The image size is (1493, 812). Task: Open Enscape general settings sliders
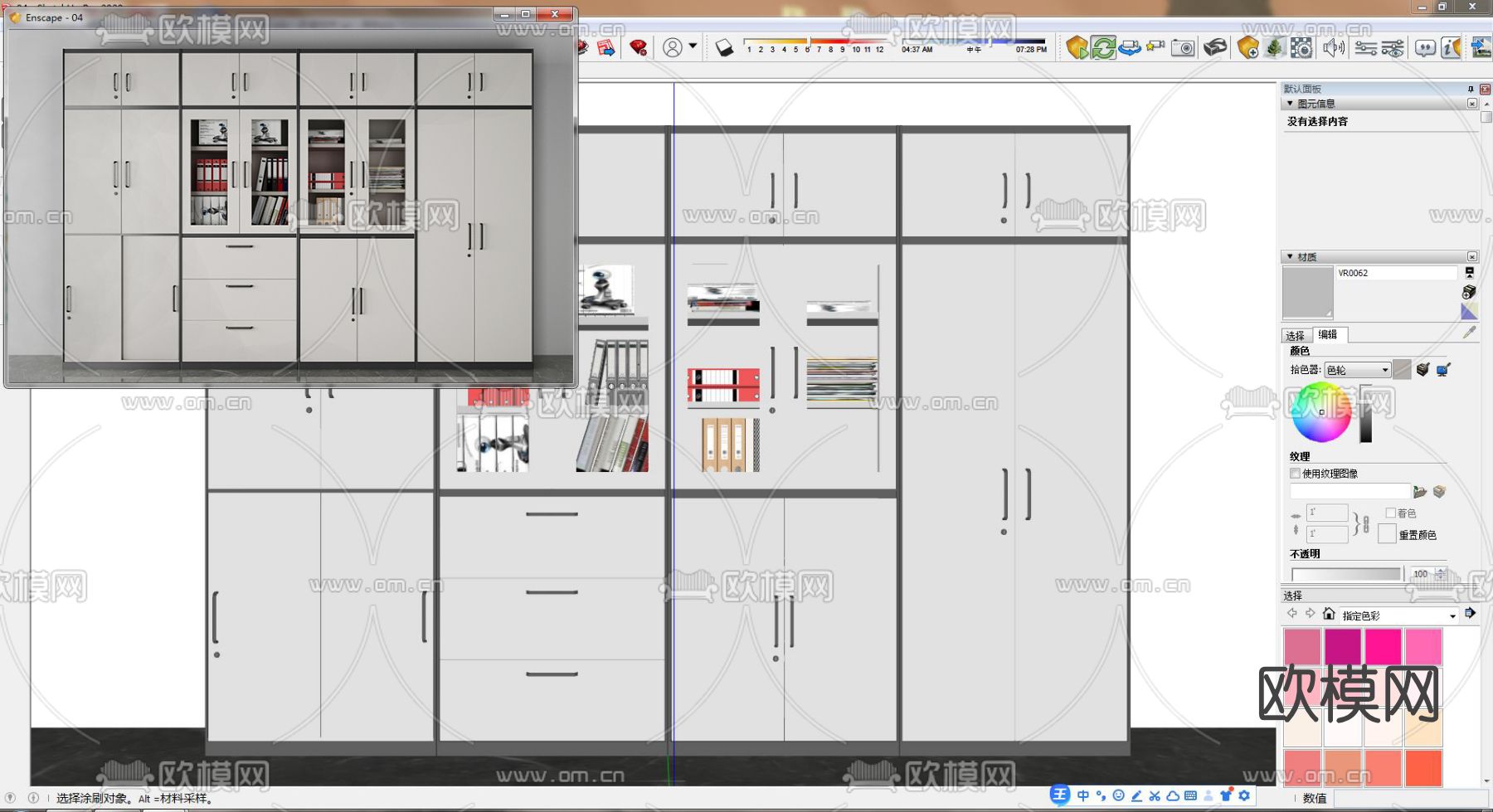1365,48
